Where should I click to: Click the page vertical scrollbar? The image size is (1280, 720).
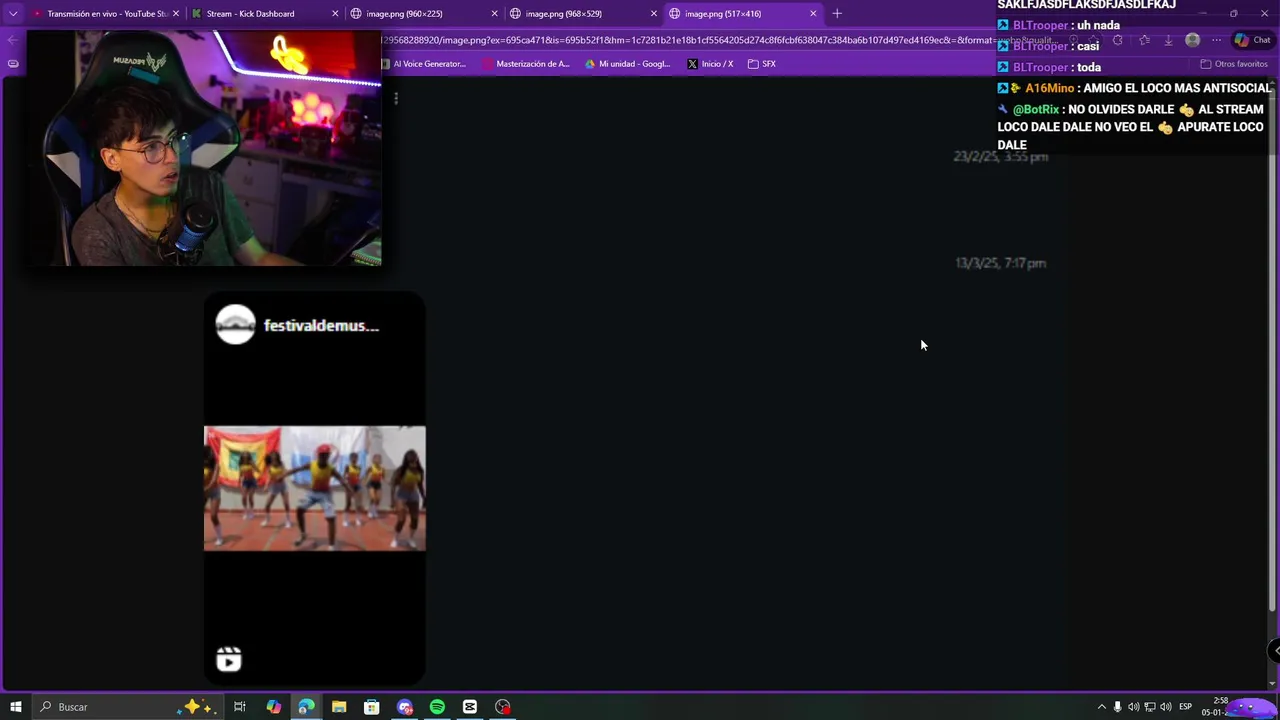pos(1273,350)
